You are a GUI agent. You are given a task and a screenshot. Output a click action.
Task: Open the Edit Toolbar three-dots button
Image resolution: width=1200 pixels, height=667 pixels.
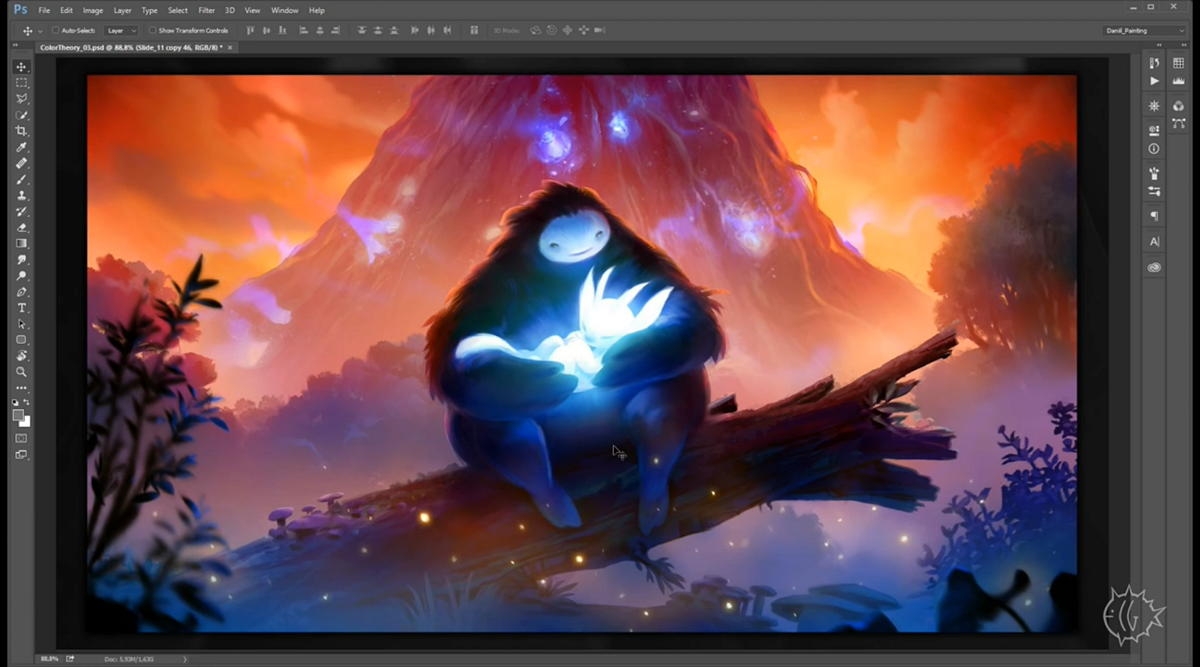tap(21, 388)
